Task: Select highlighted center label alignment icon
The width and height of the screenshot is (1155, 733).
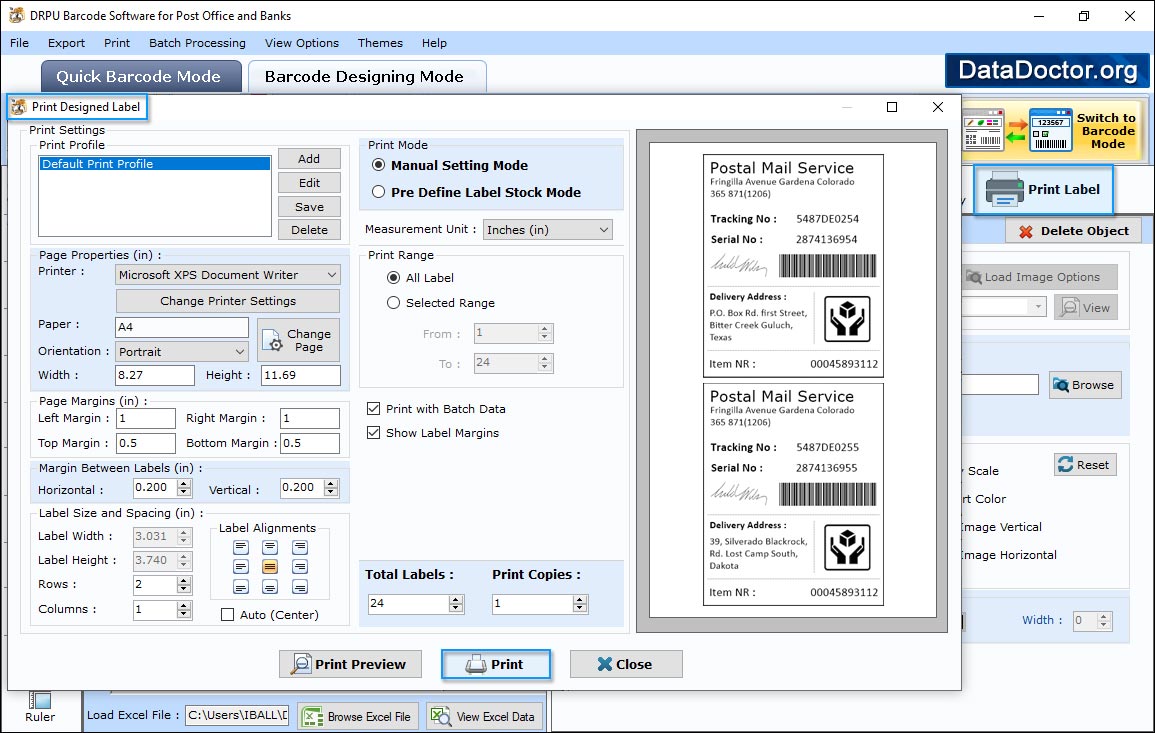Action: point(270,567)
